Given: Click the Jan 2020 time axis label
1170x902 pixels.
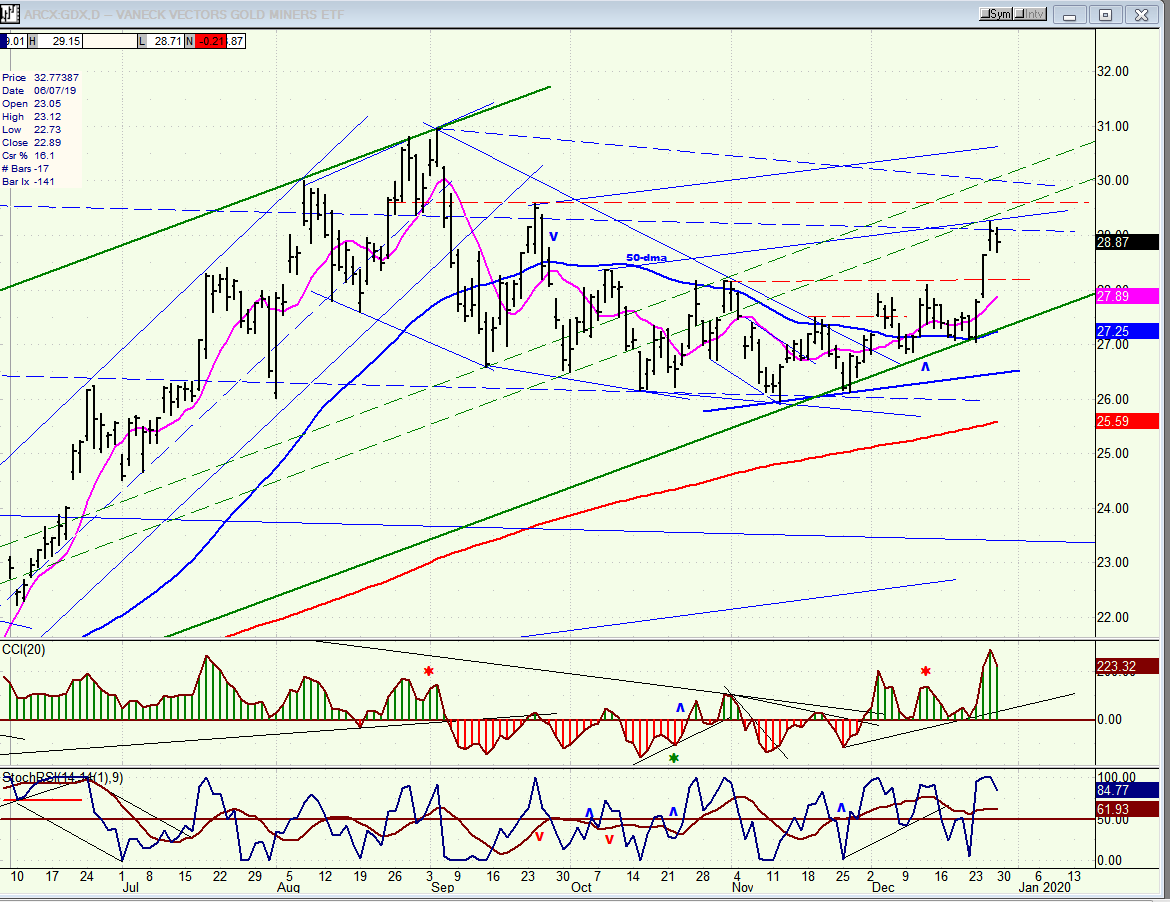Looking at the screenshot, I should [x=1045, y=888].
